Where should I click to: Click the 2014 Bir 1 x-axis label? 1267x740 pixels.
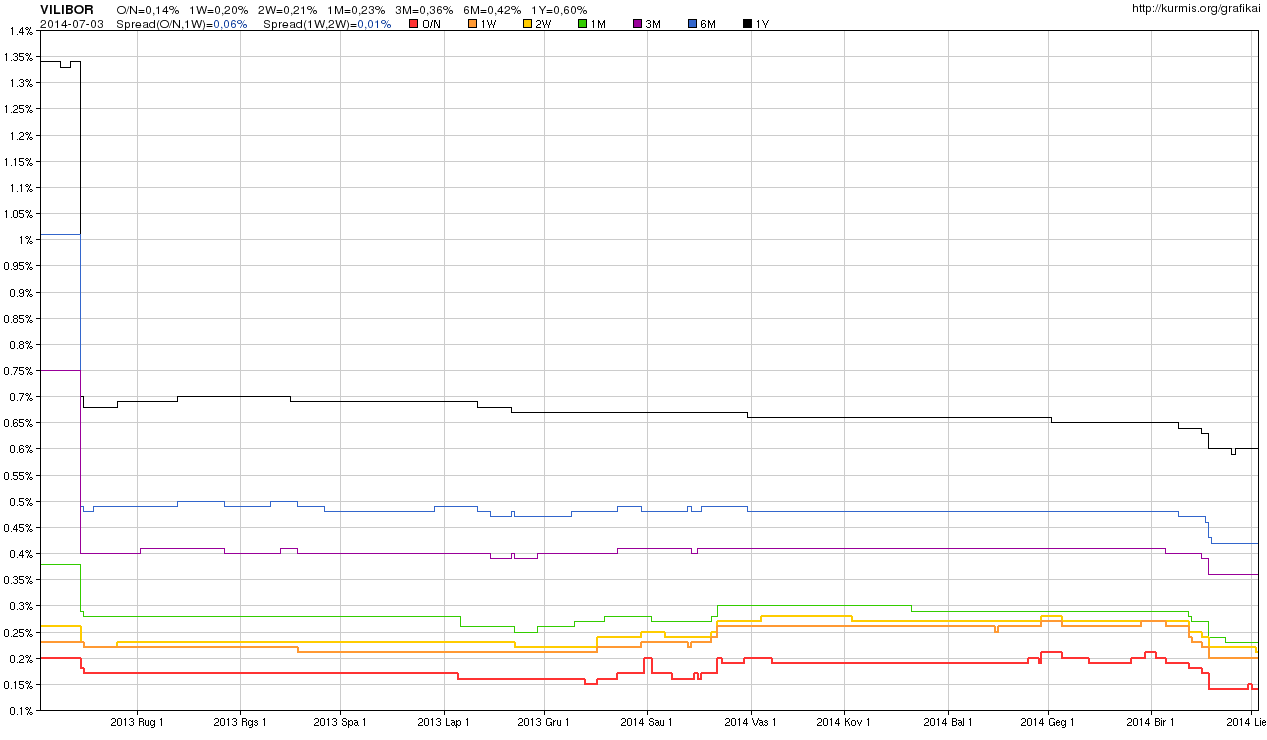1151,722
